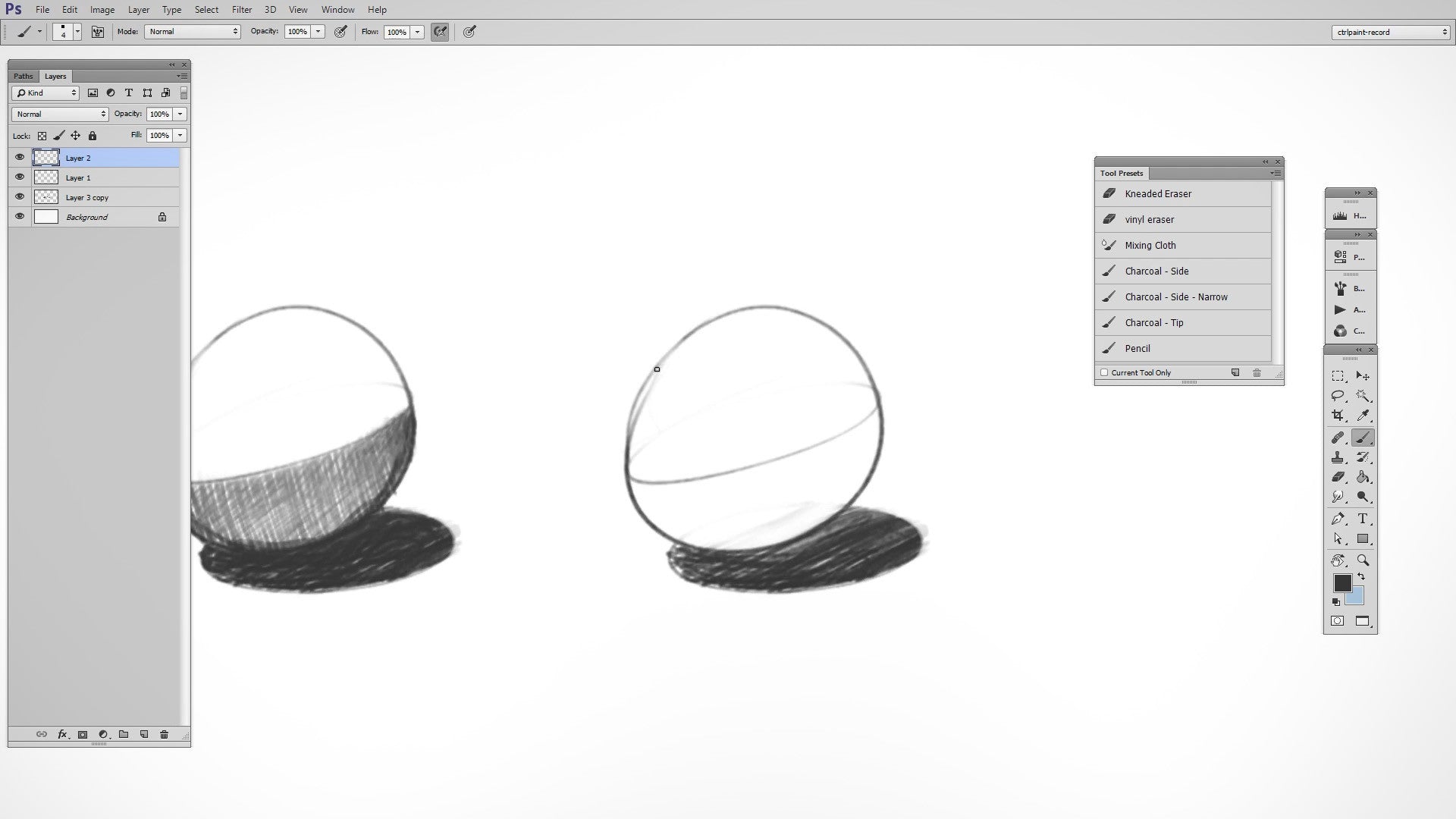
Task: Click the foreground color swatch
Action: pyautogui.click(x=1341, y=582)
